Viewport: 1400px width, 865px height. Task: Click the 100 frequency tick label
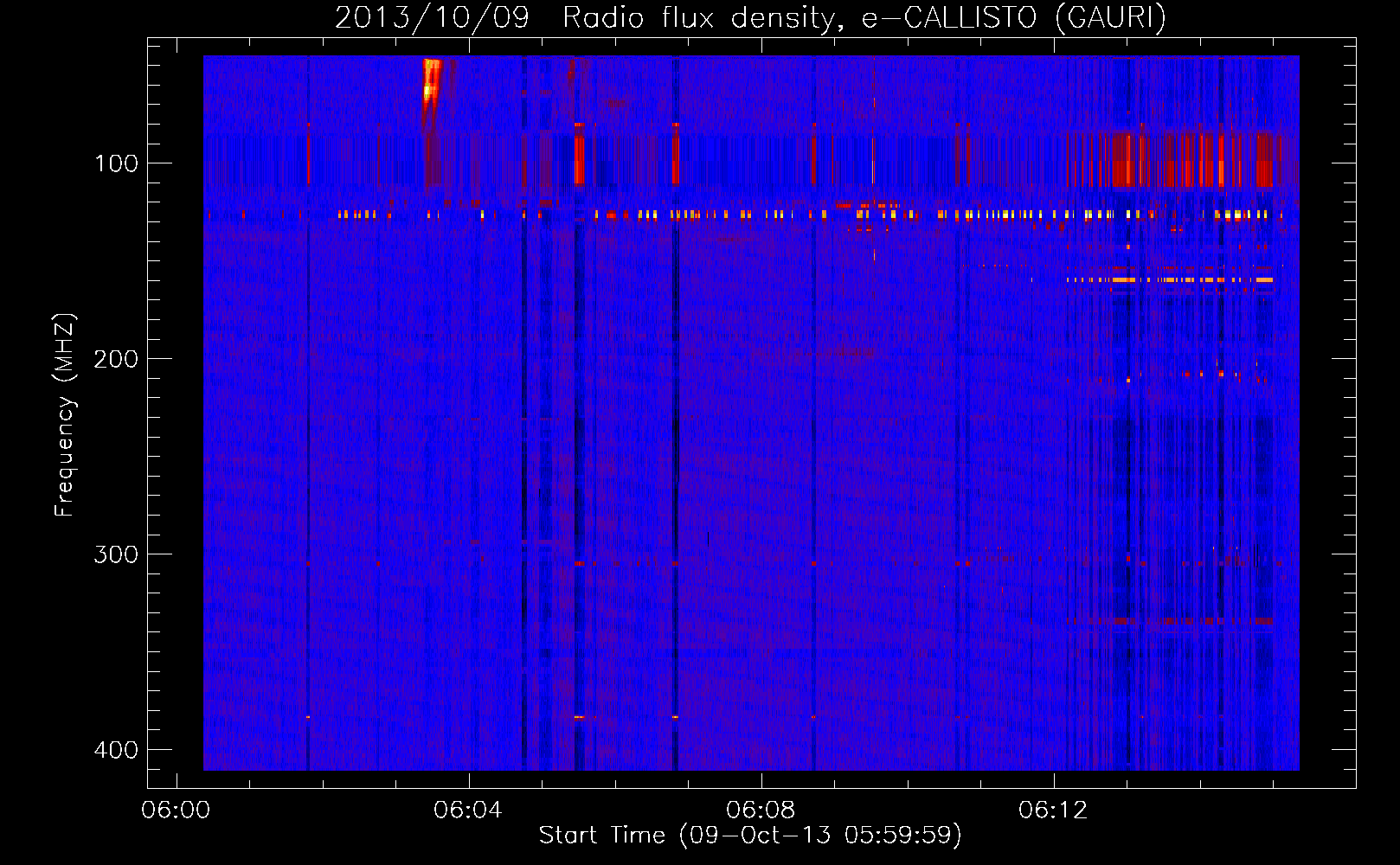pyautogui.click(x=116, y=163)
